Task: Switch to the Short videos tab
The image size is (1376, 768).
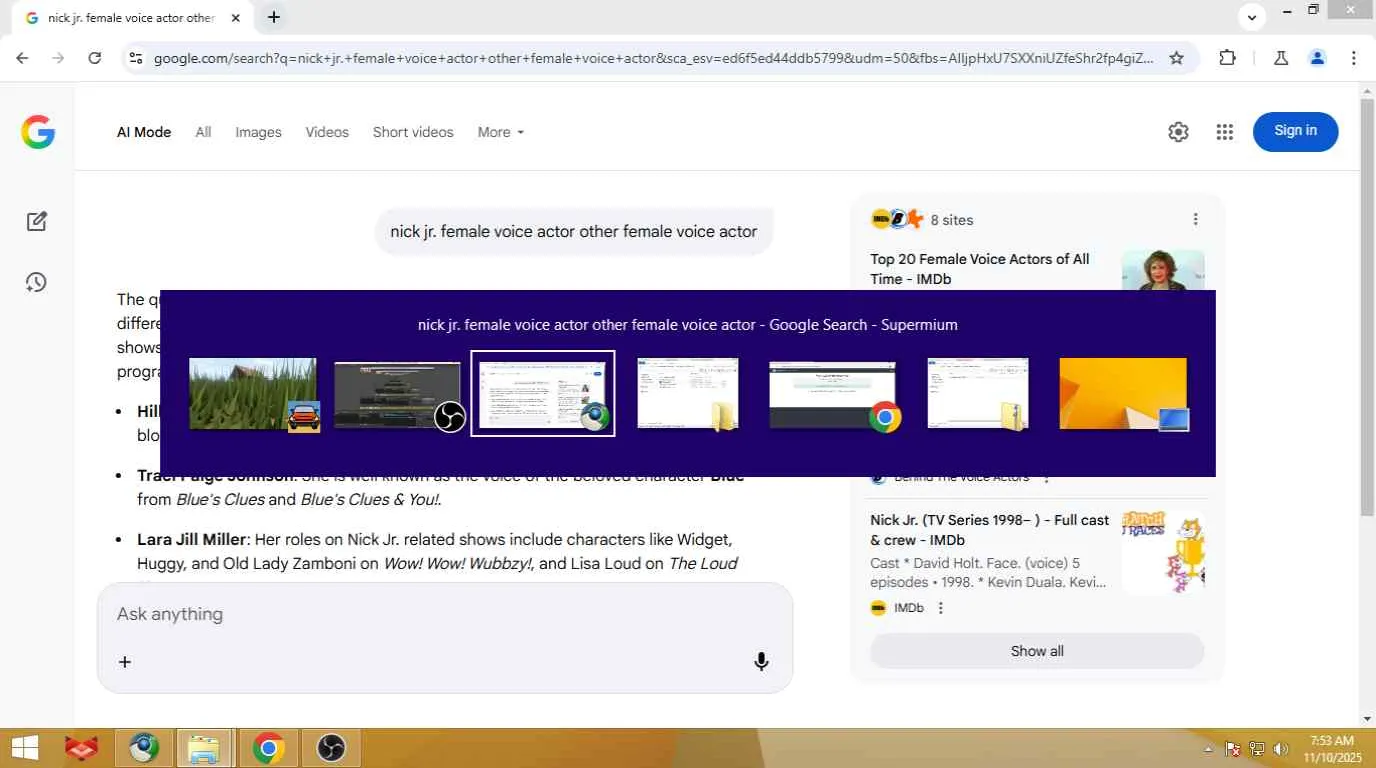Action: pyautogui.click(x=413, y=132)
